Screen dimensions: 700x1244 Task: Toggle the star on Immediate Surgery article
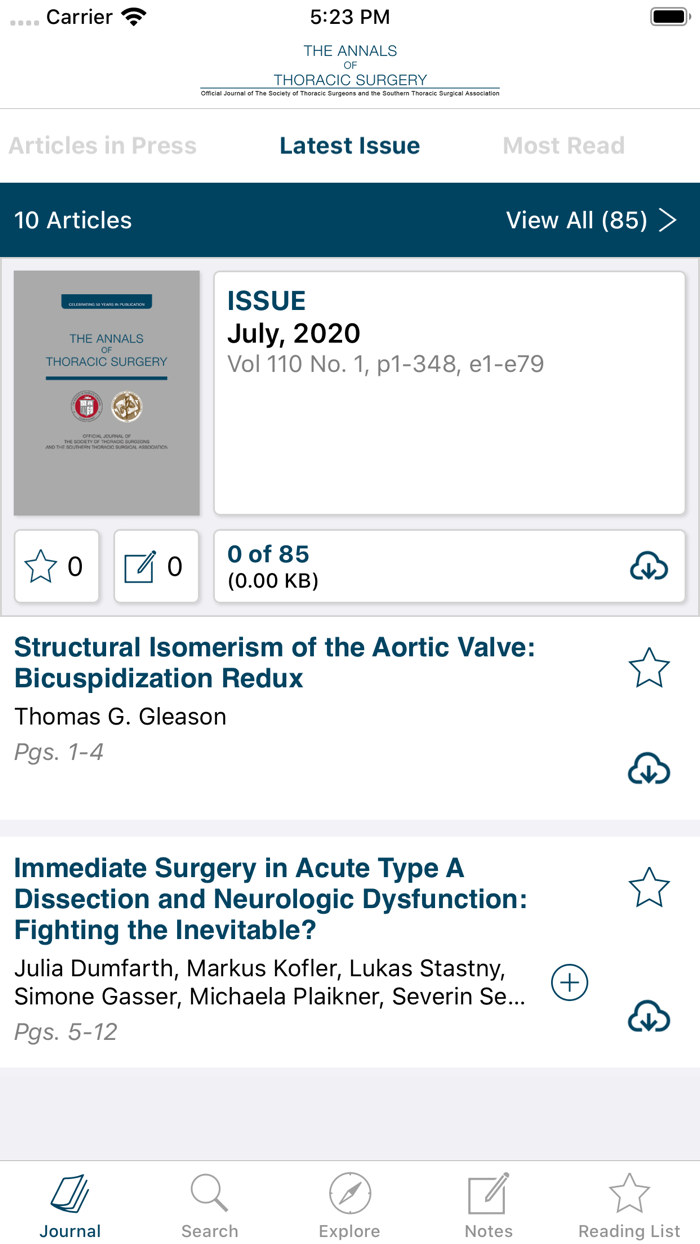click(x=649, y=886)
